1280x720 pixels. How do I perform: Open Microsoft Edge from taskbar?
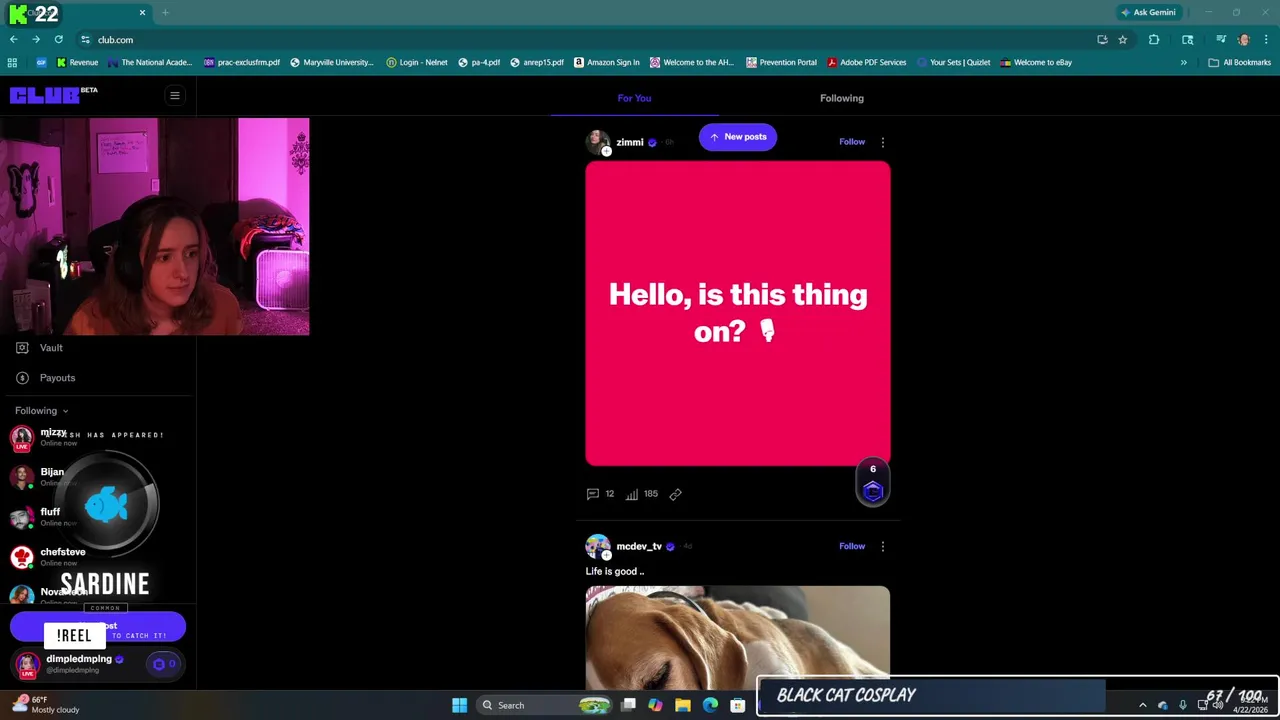pyautogui.click(x=710, y=705)
